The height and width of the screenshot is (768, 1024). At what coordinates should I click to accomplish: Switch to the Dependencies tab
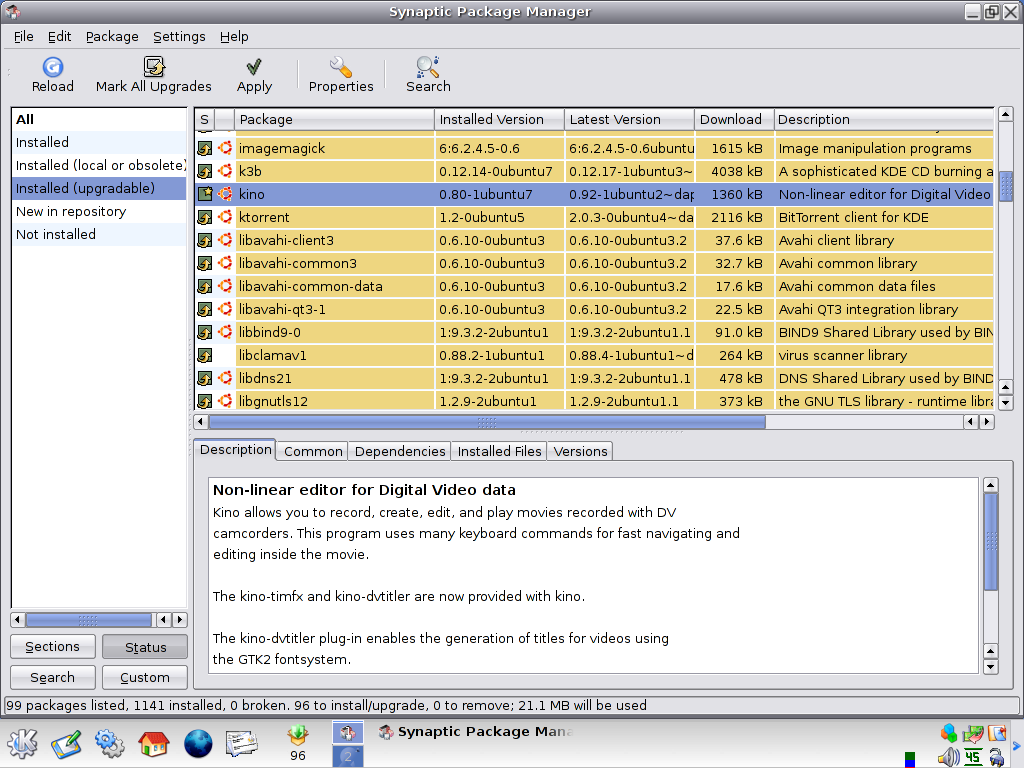[400, 451]
